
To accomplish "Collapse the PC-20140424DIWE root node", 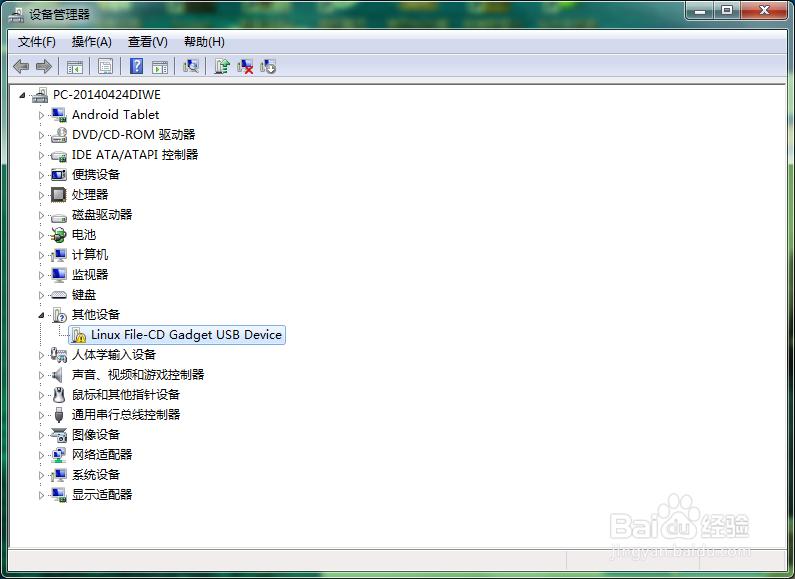I will point(22,95).
